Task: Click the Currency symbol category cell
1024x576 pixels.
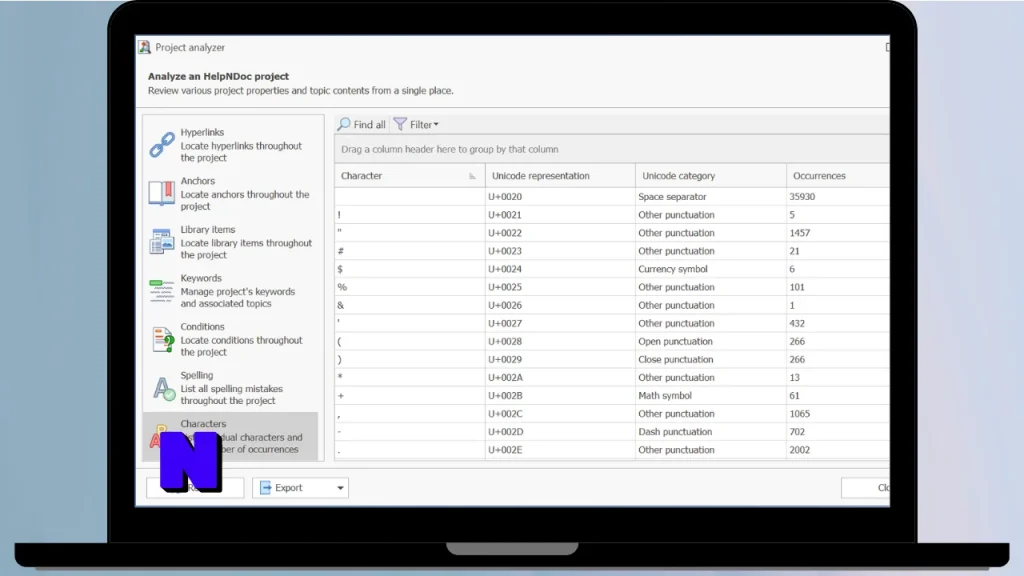Action: [711, 268]
